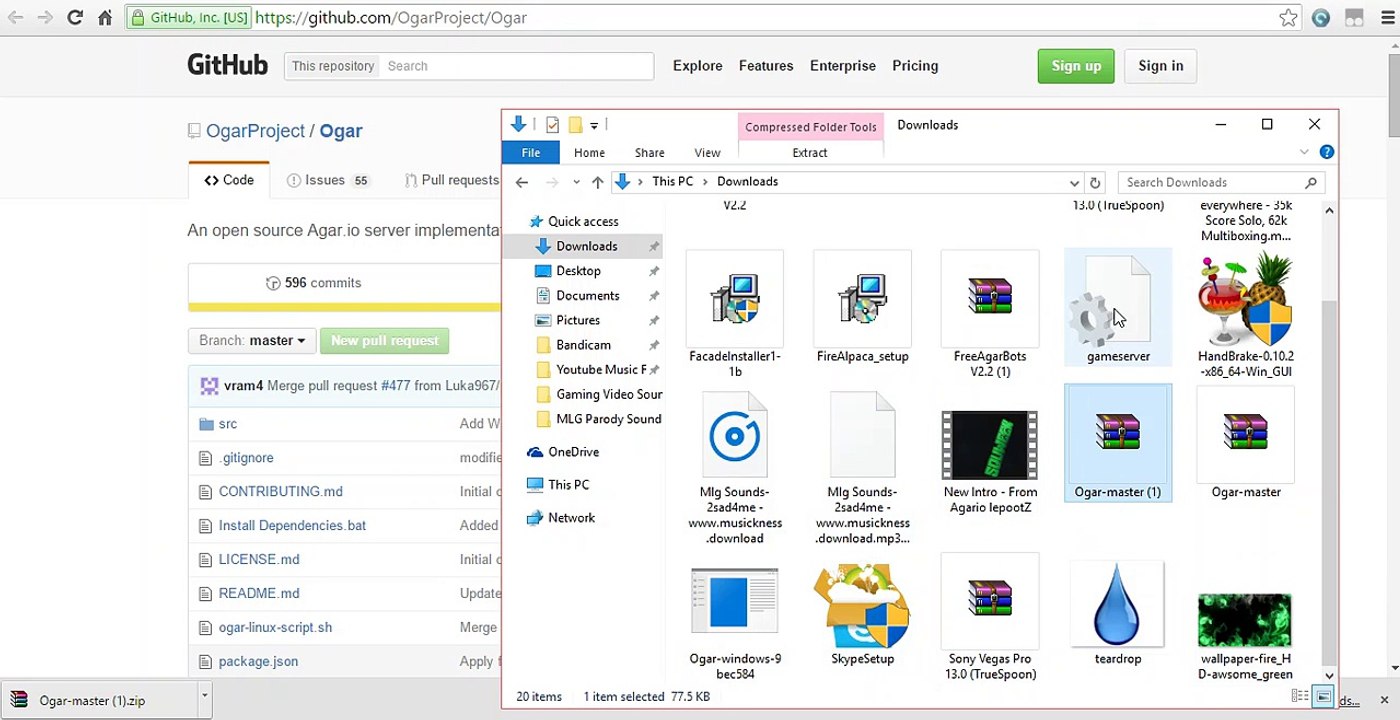This screenshot has width=1400, height=720.
Task: Click the Sign up button
Action: [x=1076, y=66]
